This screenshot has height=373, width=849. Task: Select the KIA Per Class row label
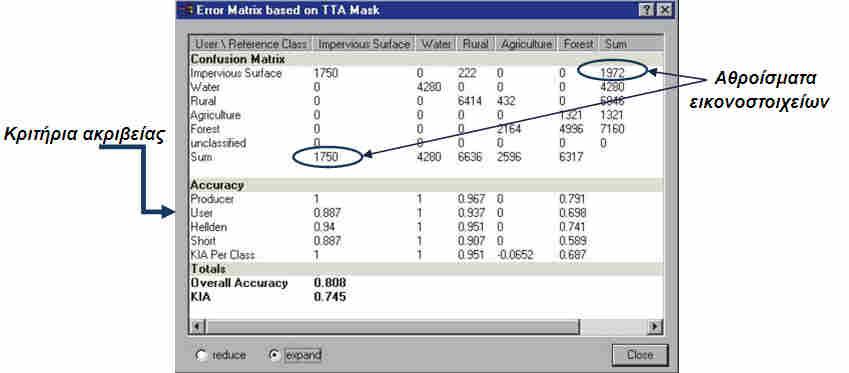coord(223,254)
